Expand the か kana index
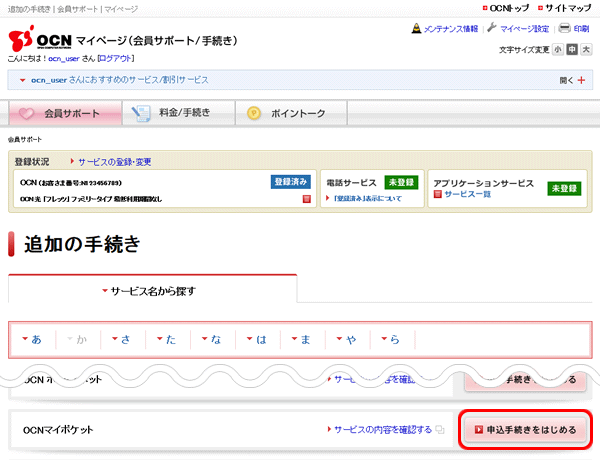This screenshot has height=460, width=600. [77, 339]
